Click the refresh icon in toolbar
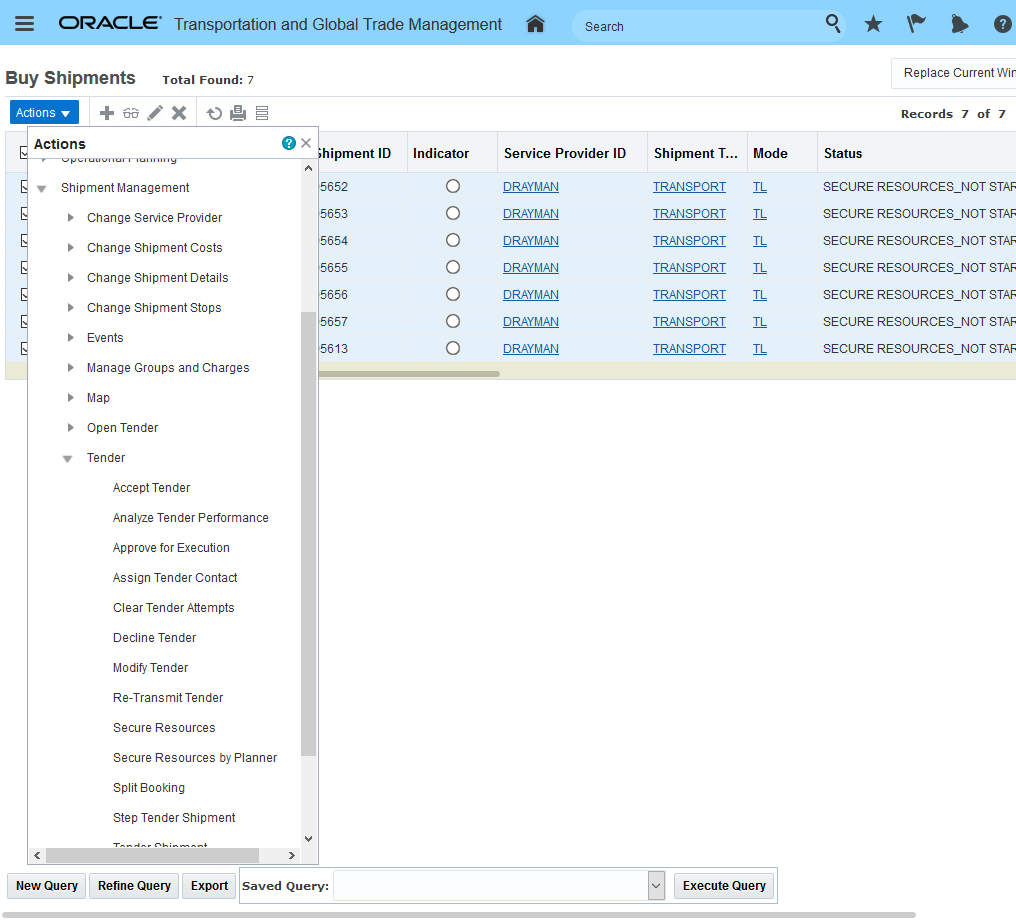1016x920 pixels. click(214, 113)
